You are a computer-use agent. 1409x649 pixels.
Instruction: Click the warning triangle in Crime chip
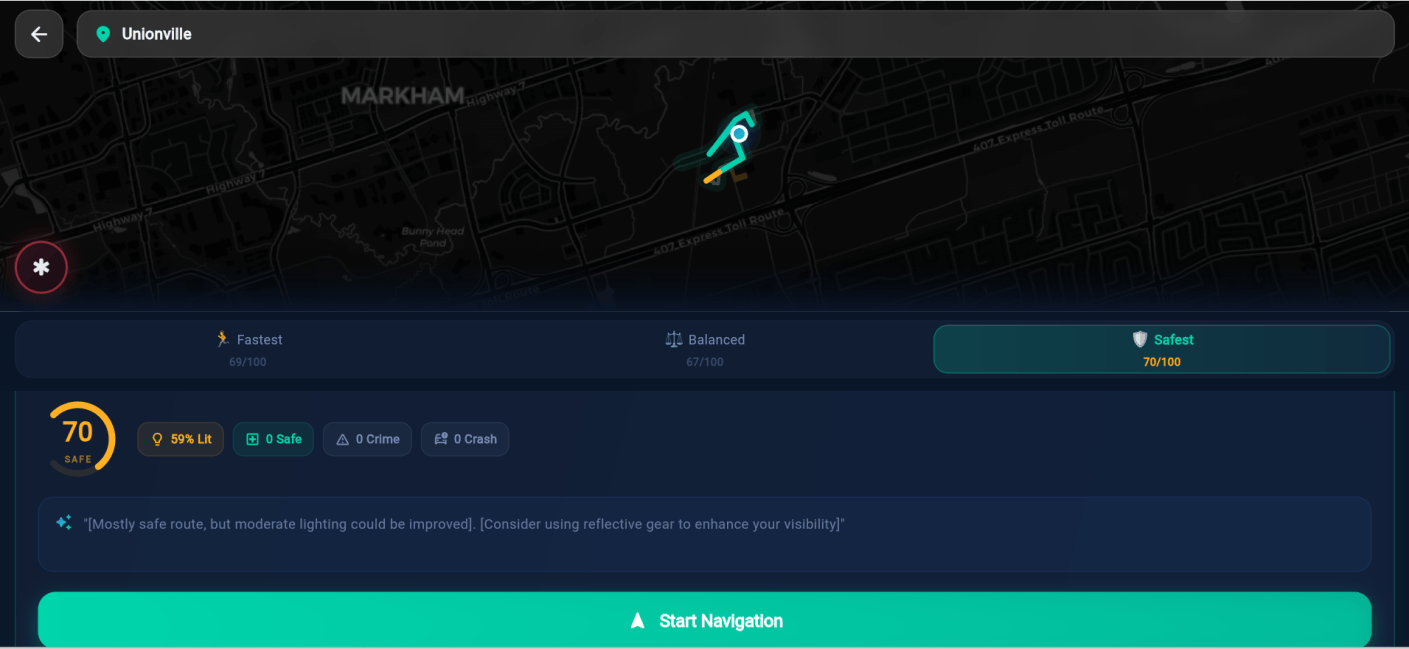click(x=343, y=439)
